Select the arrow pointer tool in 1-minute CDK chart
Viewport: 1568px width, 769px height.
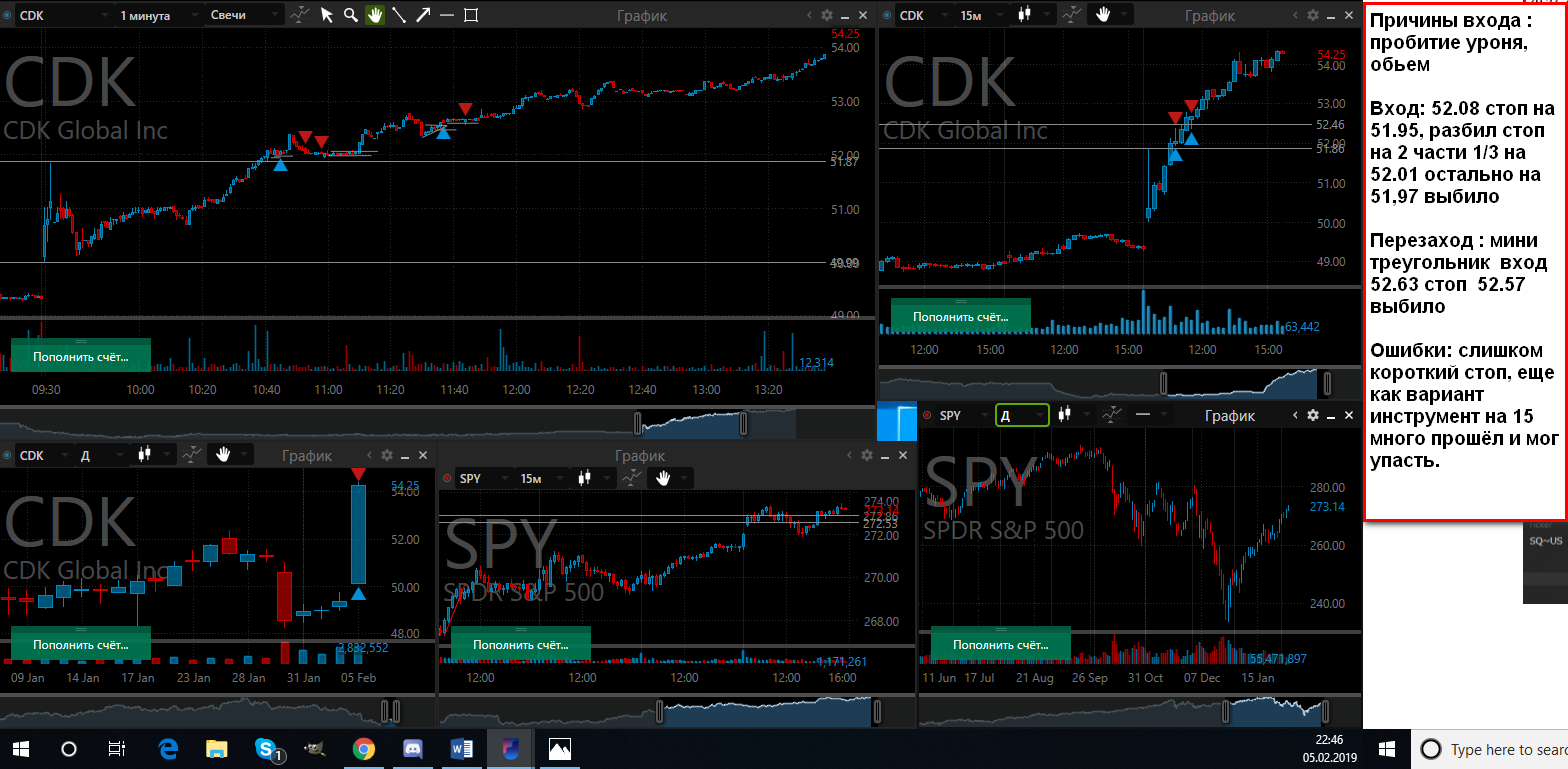coord(326,15)
